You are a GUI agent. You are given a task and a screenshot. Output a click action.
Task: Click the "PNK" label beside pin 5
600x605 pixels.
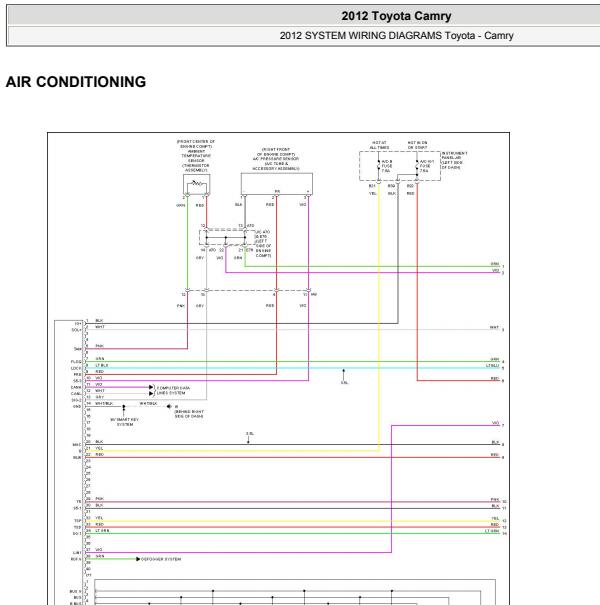(x=100, y=346)
